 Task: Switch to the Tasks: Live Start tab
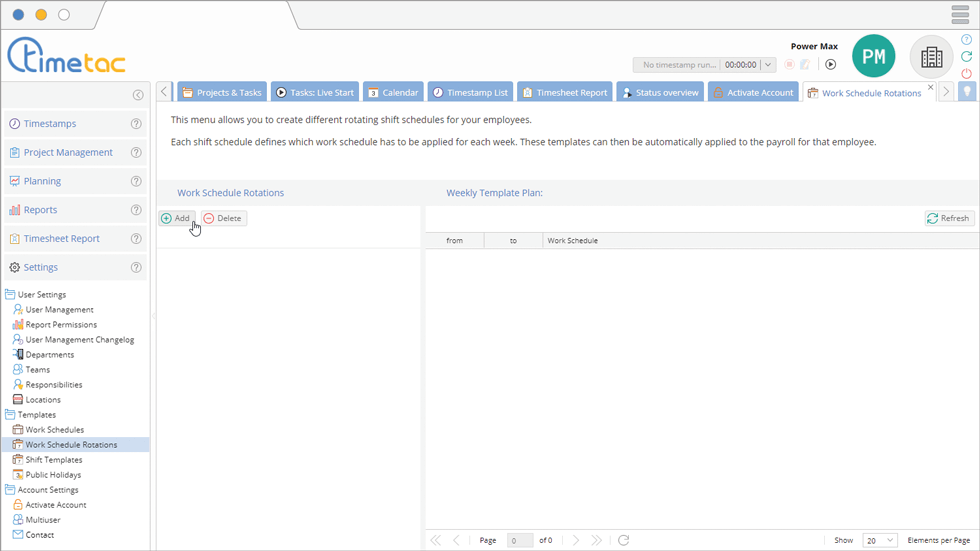315,92
